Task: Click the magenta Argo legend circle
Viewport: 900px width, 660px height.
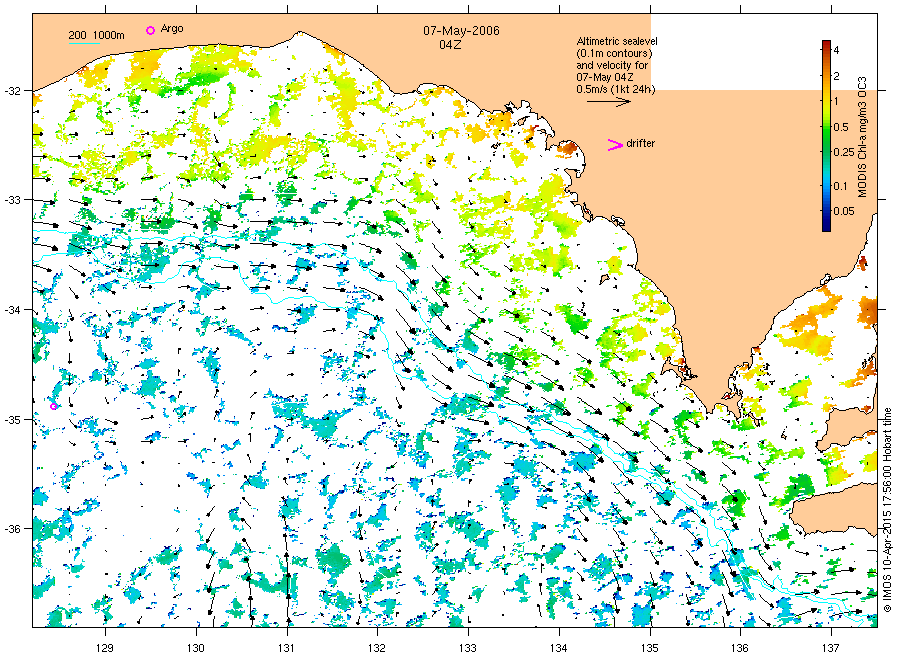Action: [x=150, y=30]
